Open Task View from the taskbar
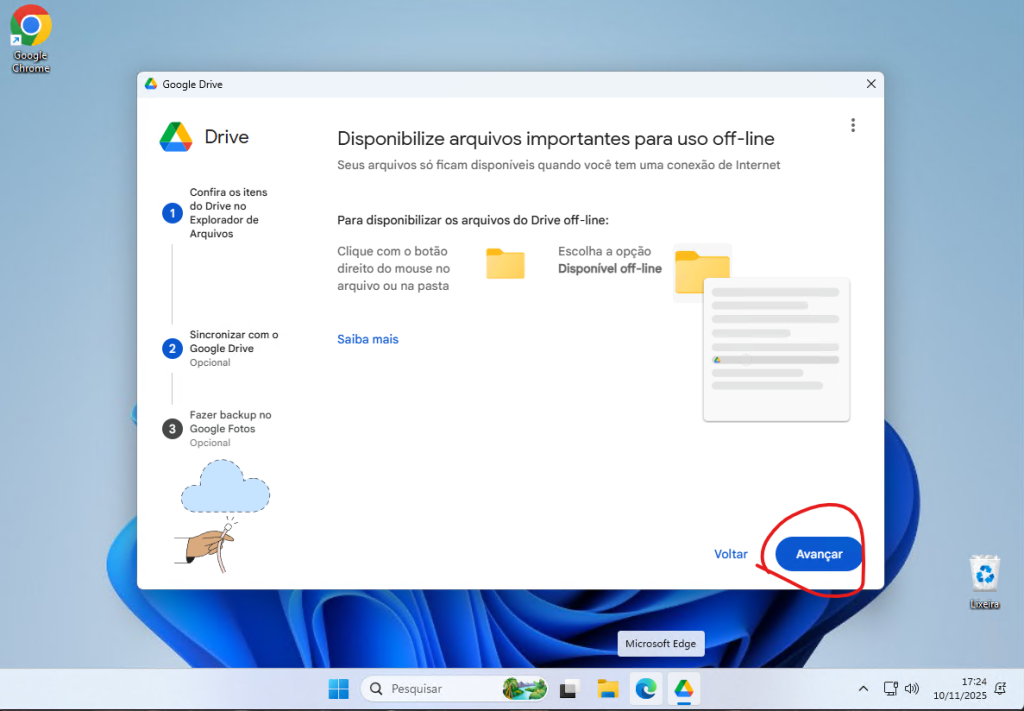This screenshot has height=711, width=1024. point(570,689)
